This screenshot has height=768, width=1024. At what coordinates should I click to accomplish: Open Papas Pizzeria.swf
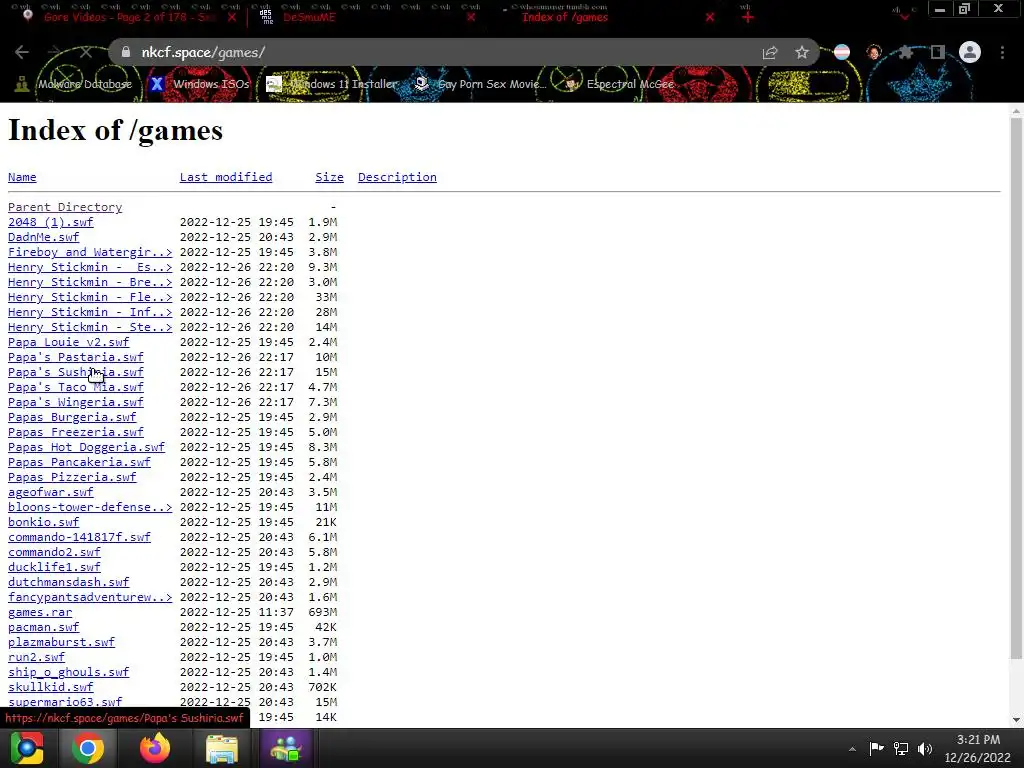pos(72,477)
